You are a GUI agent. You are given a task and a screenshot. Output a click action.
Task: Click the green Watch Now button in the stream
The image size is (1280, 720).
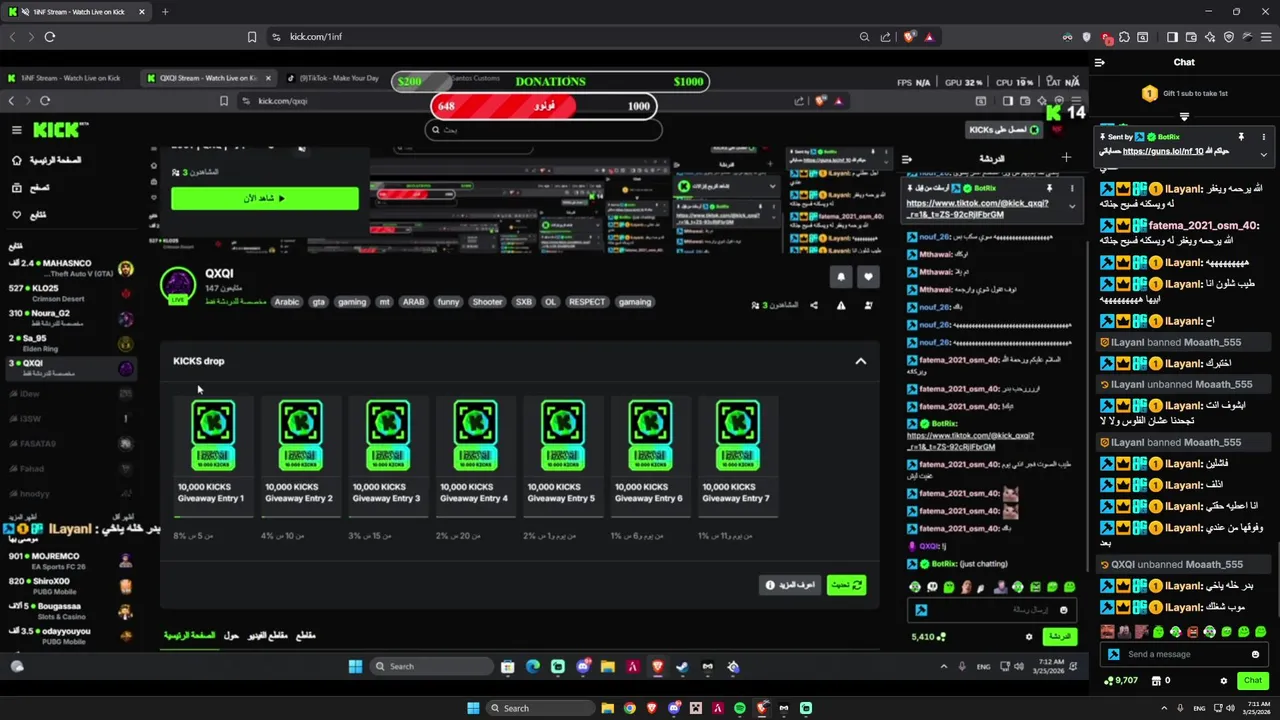[265, 198]
